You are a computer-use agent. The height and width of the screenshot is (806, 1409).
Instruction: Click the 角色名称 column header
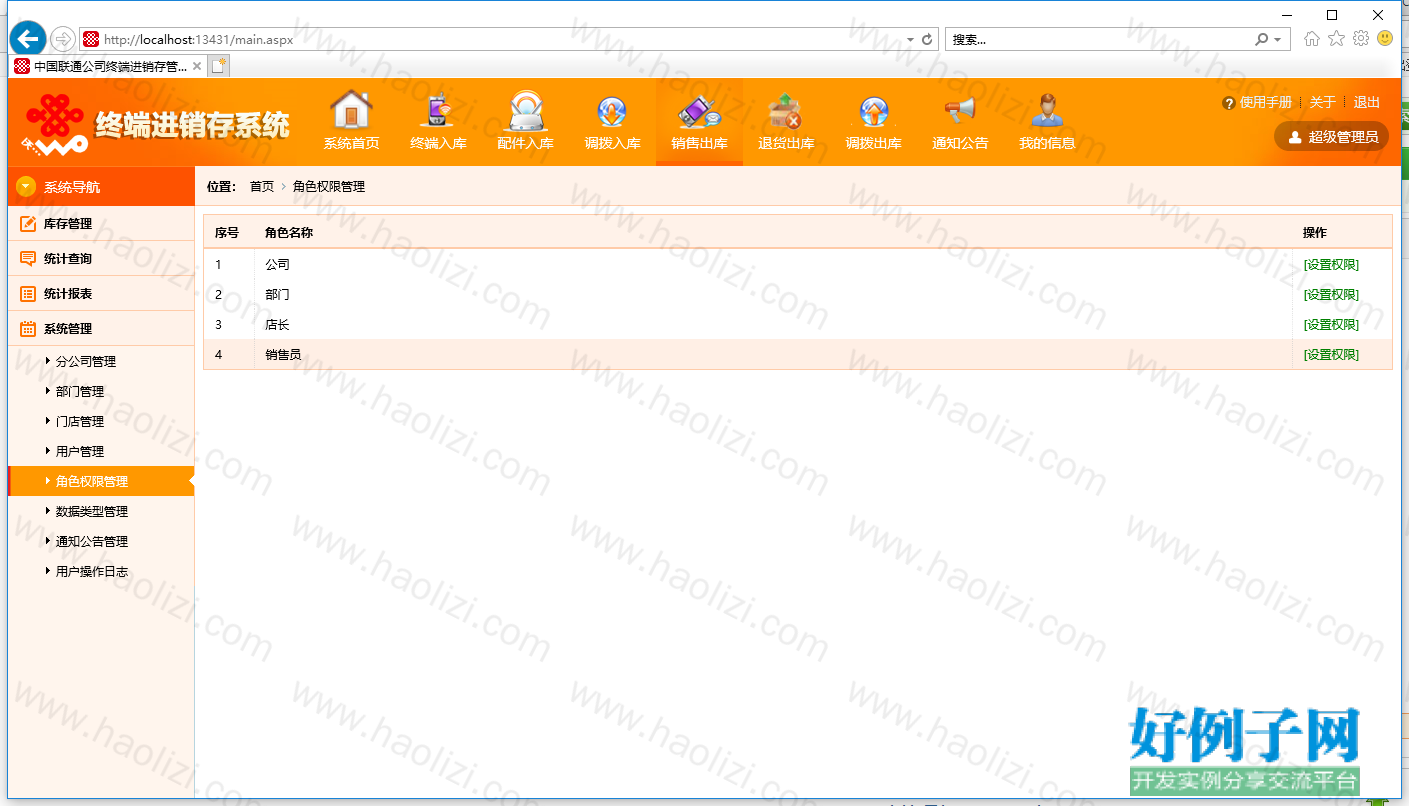289,233
